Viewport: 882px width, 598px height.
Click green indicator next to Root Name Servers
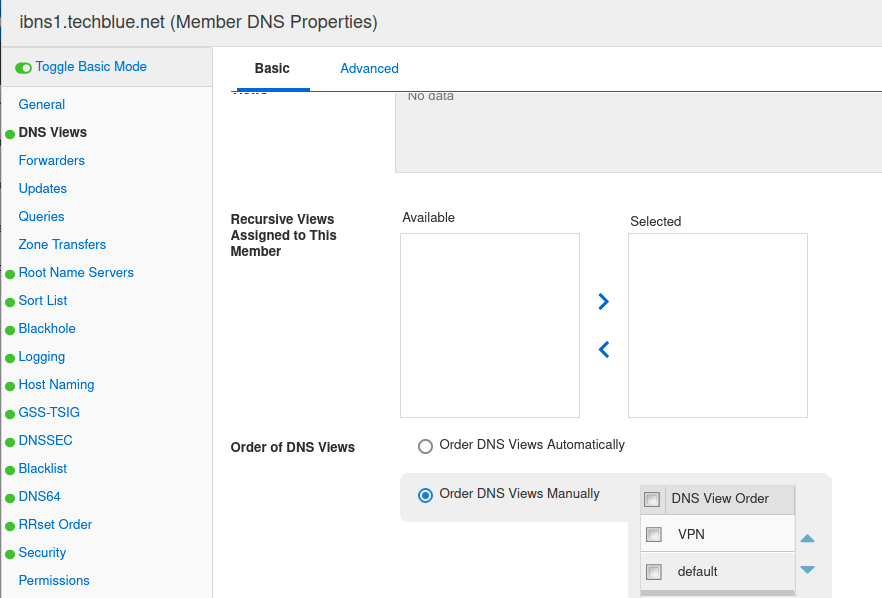click(x=11, y=272)
